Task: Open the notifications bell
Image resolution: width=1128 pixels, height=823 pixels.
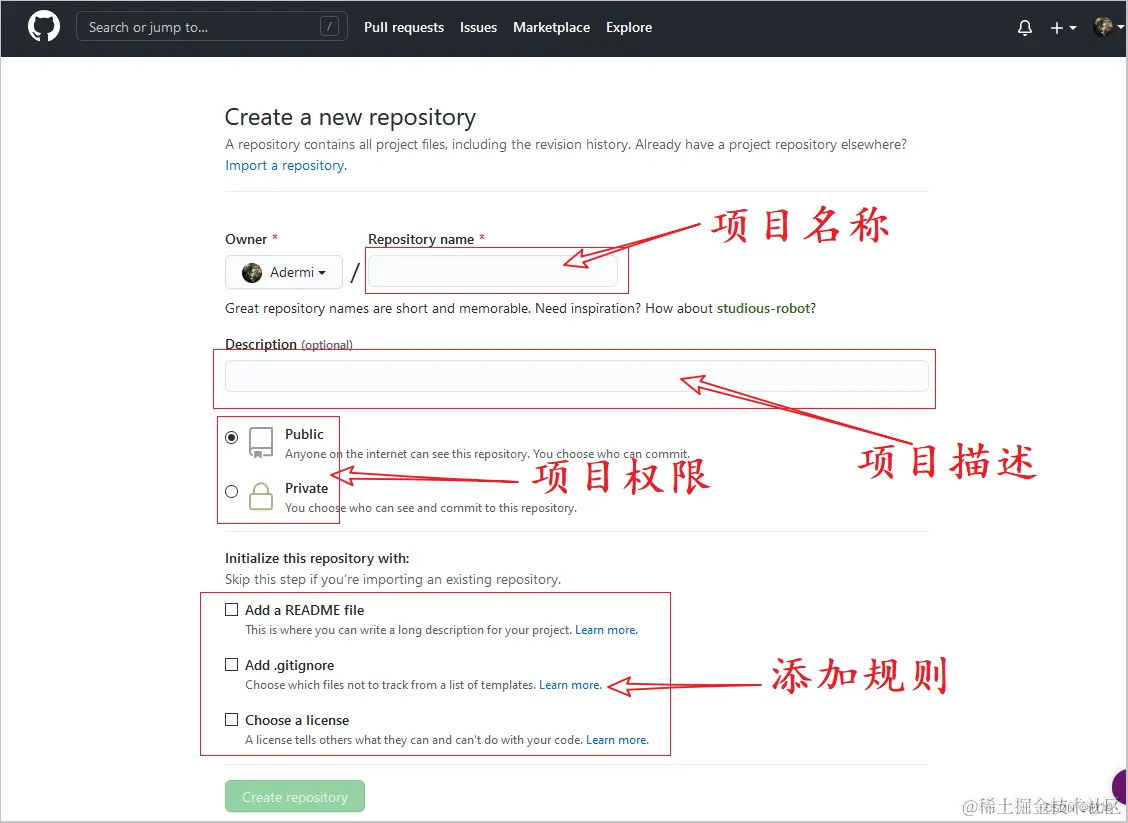Action: point(1024,27)
